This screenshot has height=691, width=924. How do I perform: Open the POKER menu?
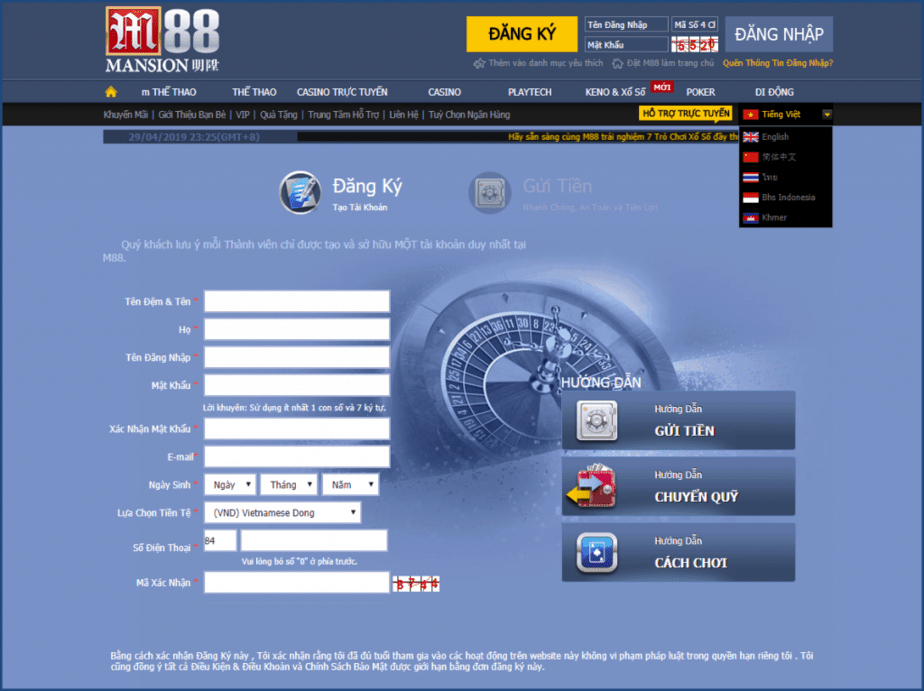click(700, 92)
